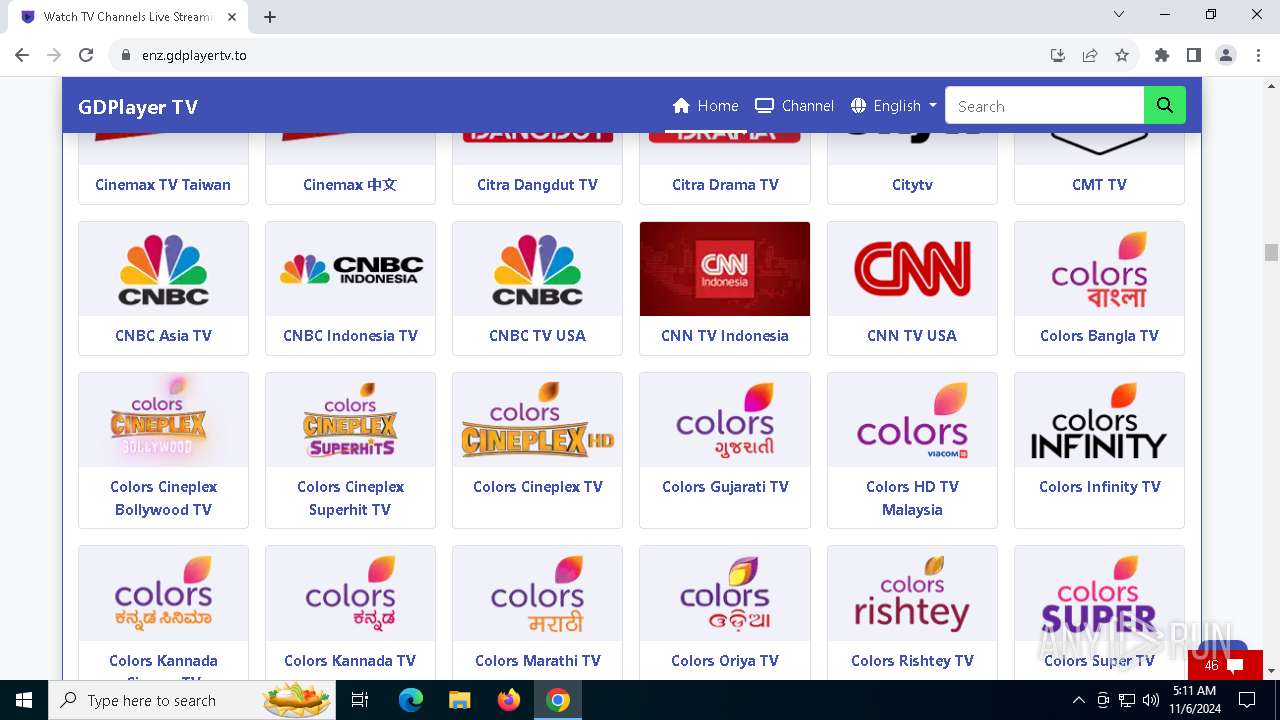Click the Colors Super TV link
The image size is (1280, 720).
click(x=1099, y=660)
